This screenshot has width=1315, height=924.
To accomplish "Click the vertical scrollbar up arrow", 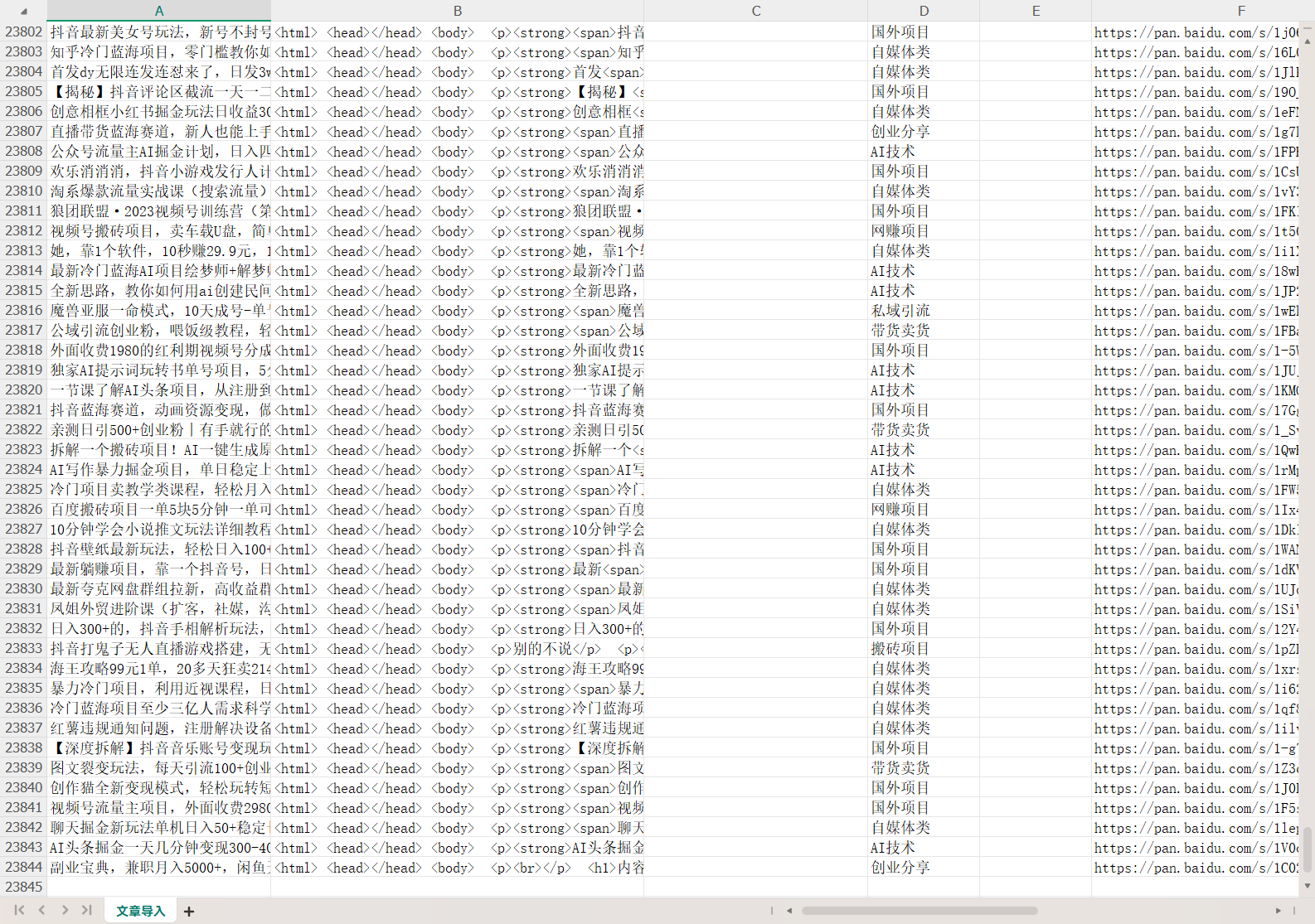I will pos(1308,40).
